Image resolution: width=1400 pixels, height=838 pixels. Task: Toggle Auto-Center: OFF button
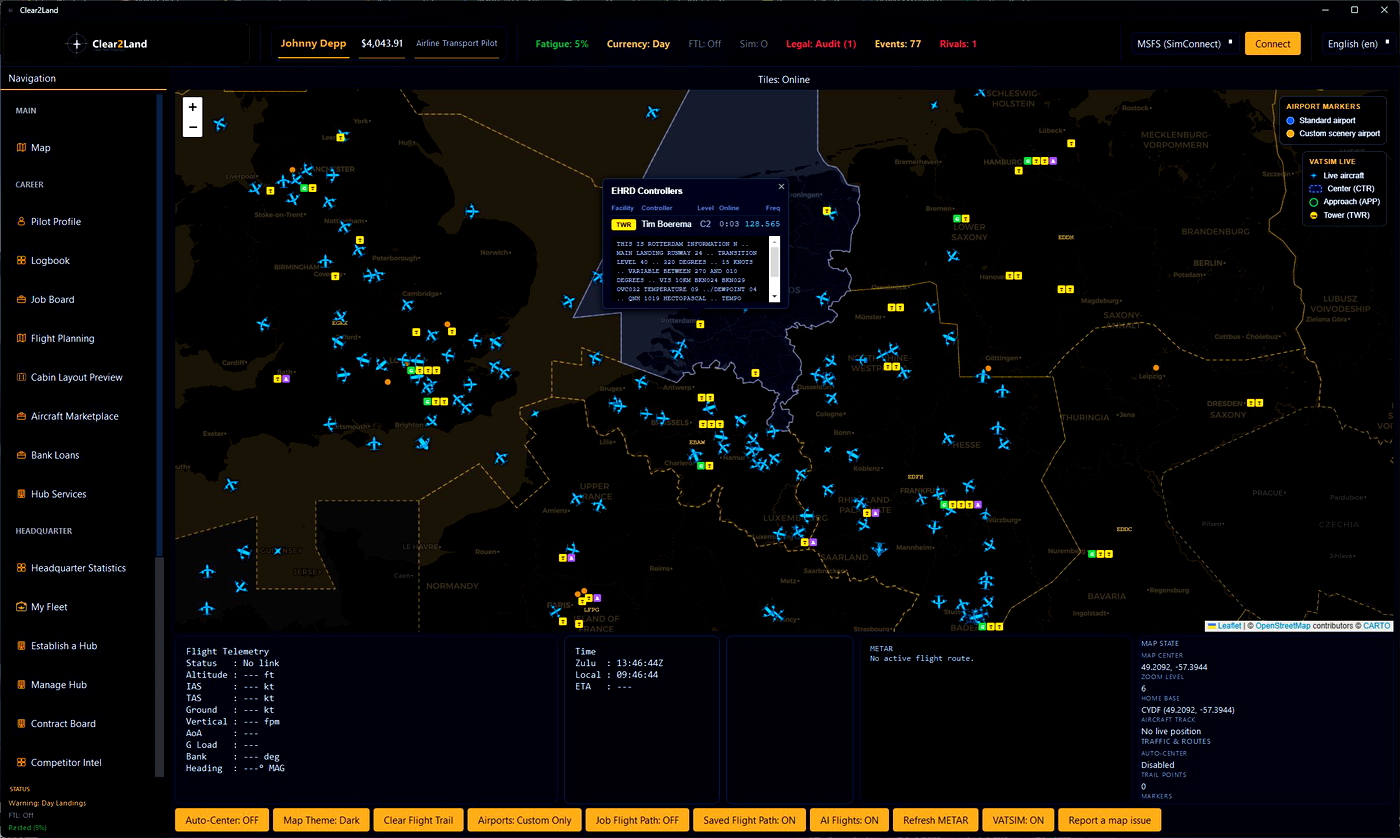(x=221, y=820)
